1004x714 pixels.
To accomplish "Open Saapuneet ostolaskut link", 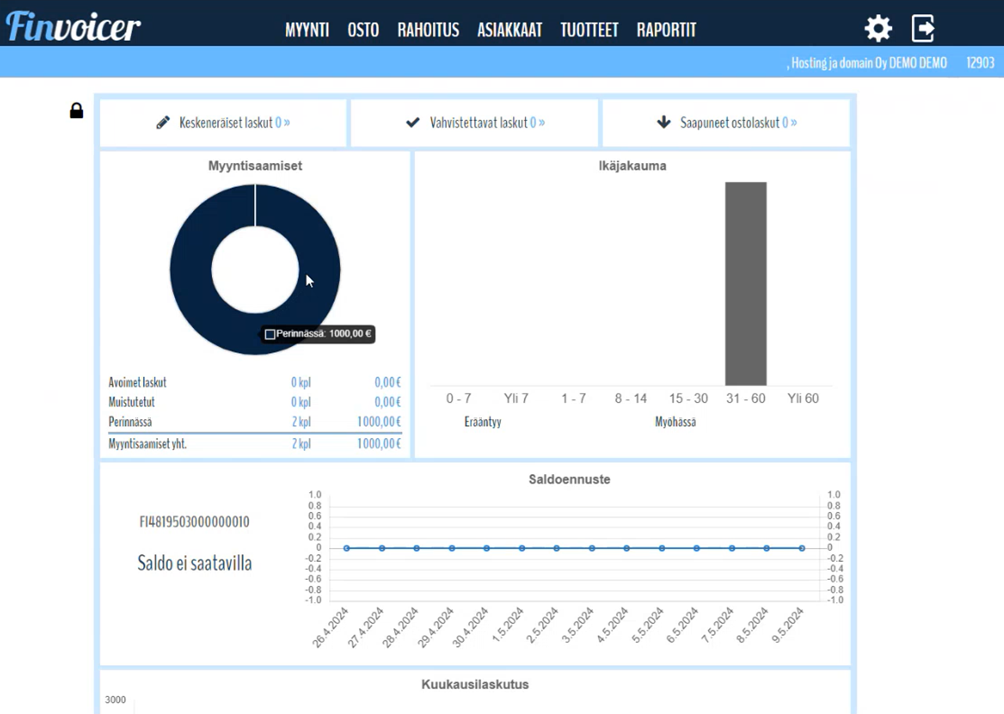I will tap(738, 123).
